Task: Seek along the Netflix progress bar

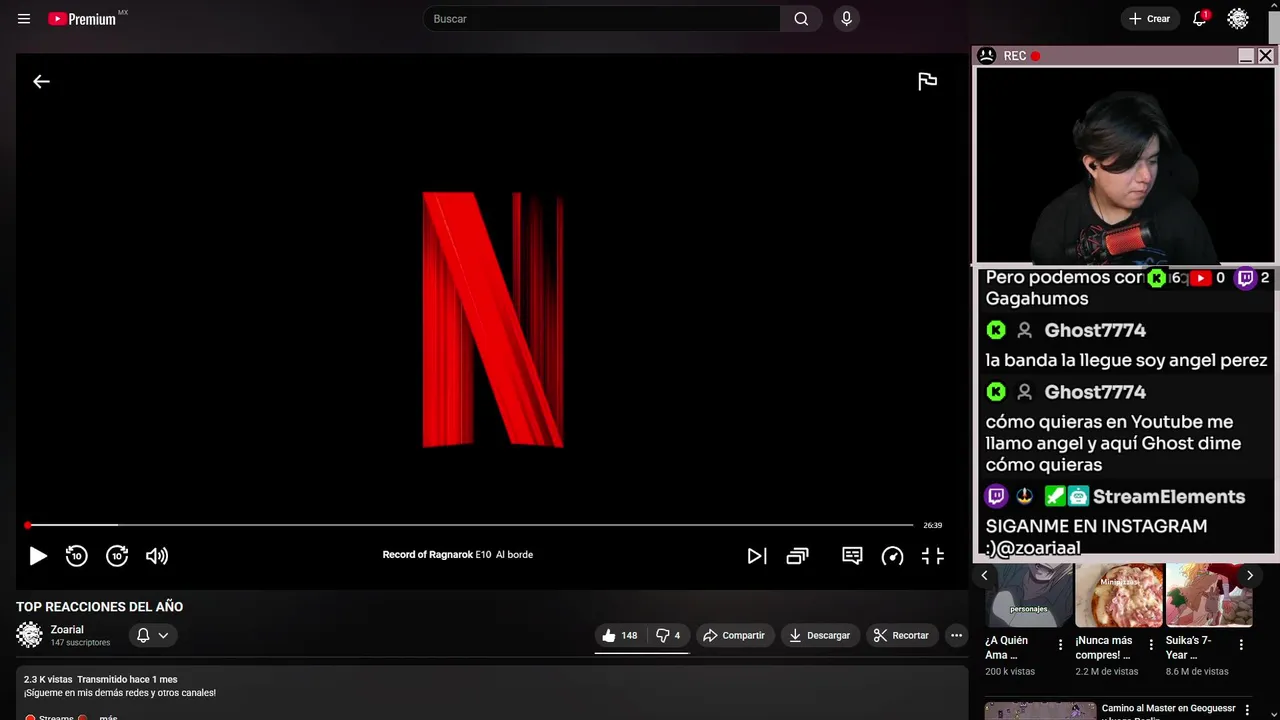Action: click(469, 525)
